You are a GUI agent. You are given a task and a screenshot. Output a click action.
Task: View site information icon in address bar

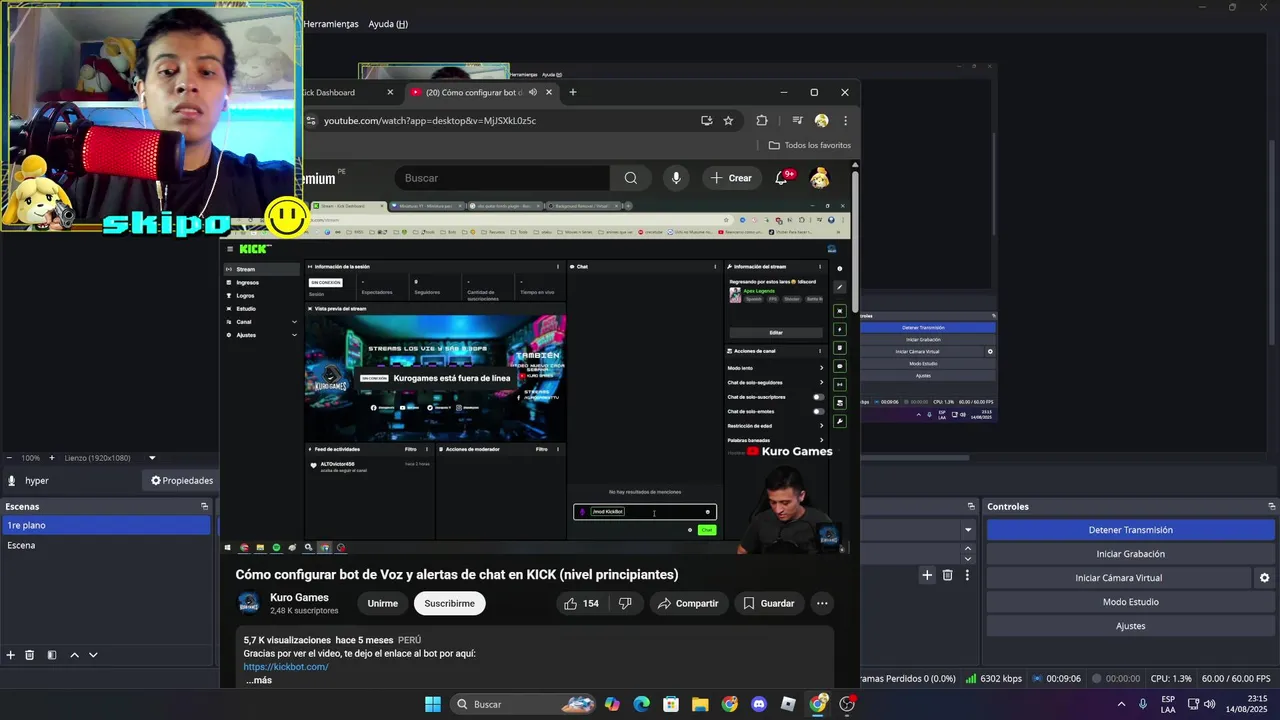(x=311, y=121)
